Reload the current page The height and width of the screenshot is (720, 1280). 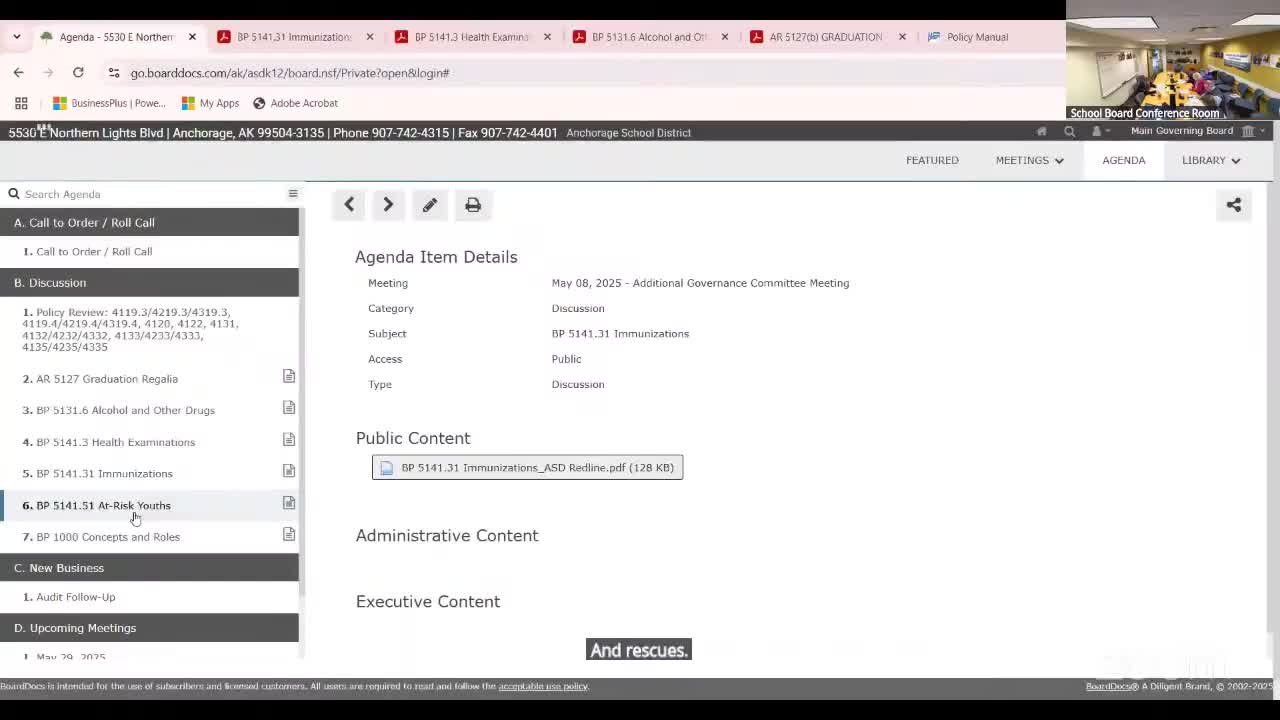coord(78,72)
